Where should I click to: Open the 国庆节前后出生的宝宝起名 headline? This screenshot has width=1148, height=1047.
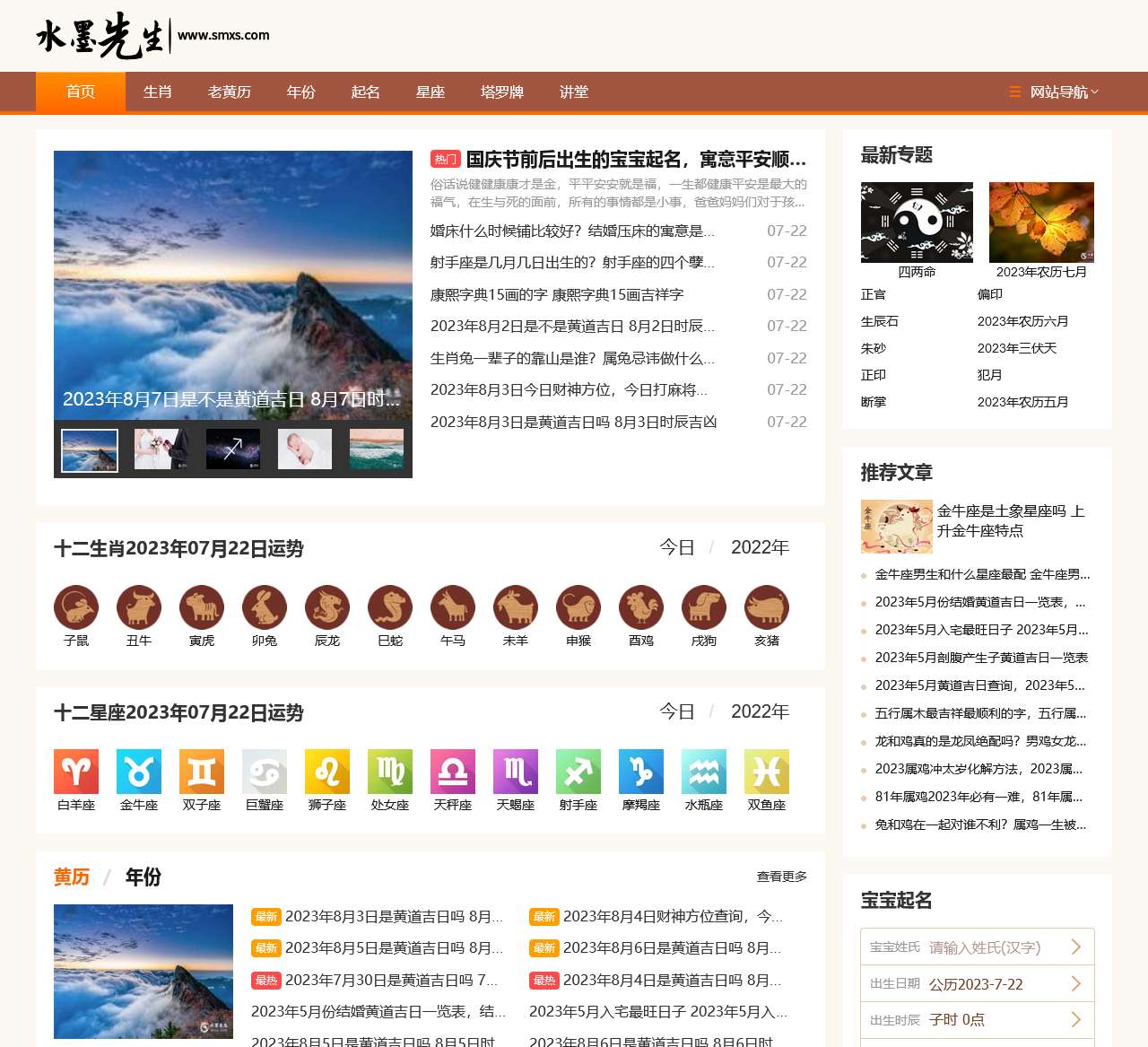(x=636, y=159)
